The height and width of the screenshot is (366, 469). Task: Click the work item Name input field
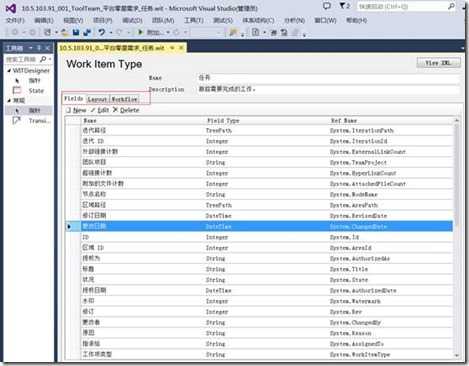[x=328, y=78]
